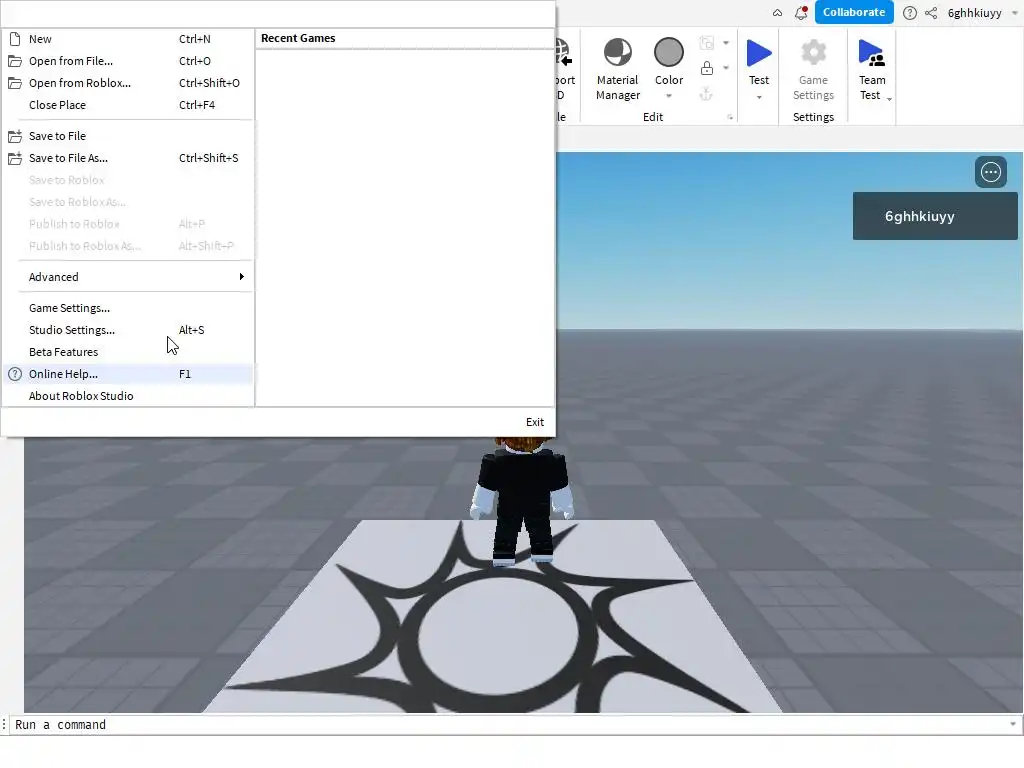Click the partly hidden Import 3D icon

(564, 52)
